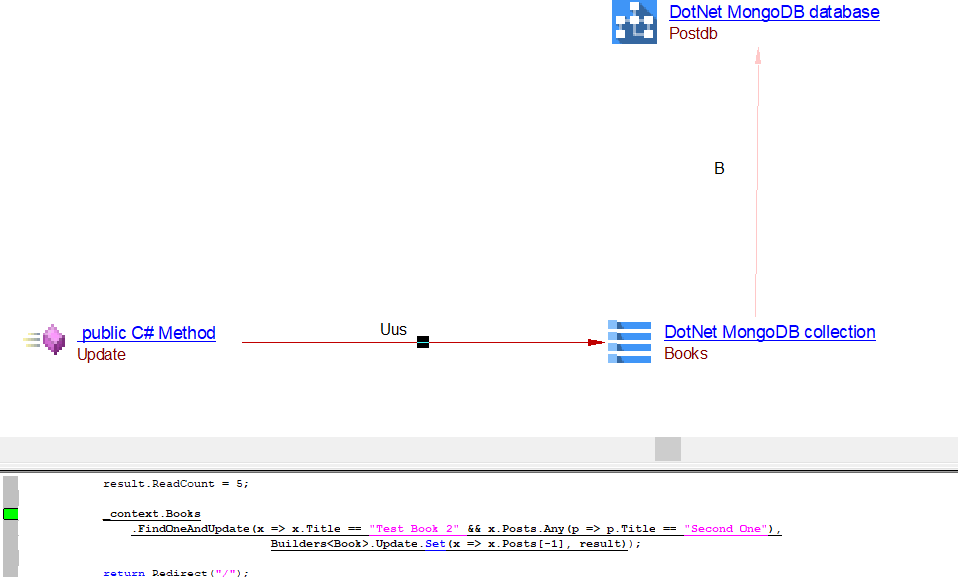Click the black square on Uus link
Image resolution: width=958 pixels, height=577 pixels.
422,342
